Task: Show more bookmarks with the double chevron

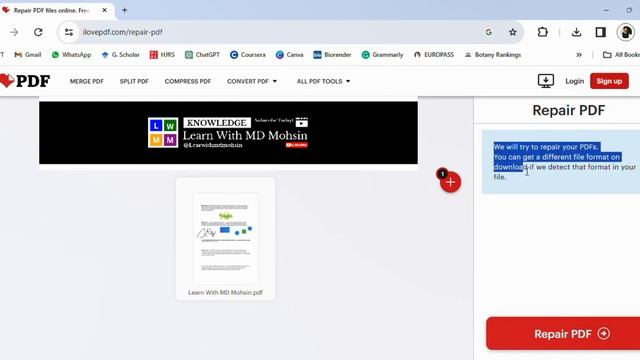Action: 579,55
